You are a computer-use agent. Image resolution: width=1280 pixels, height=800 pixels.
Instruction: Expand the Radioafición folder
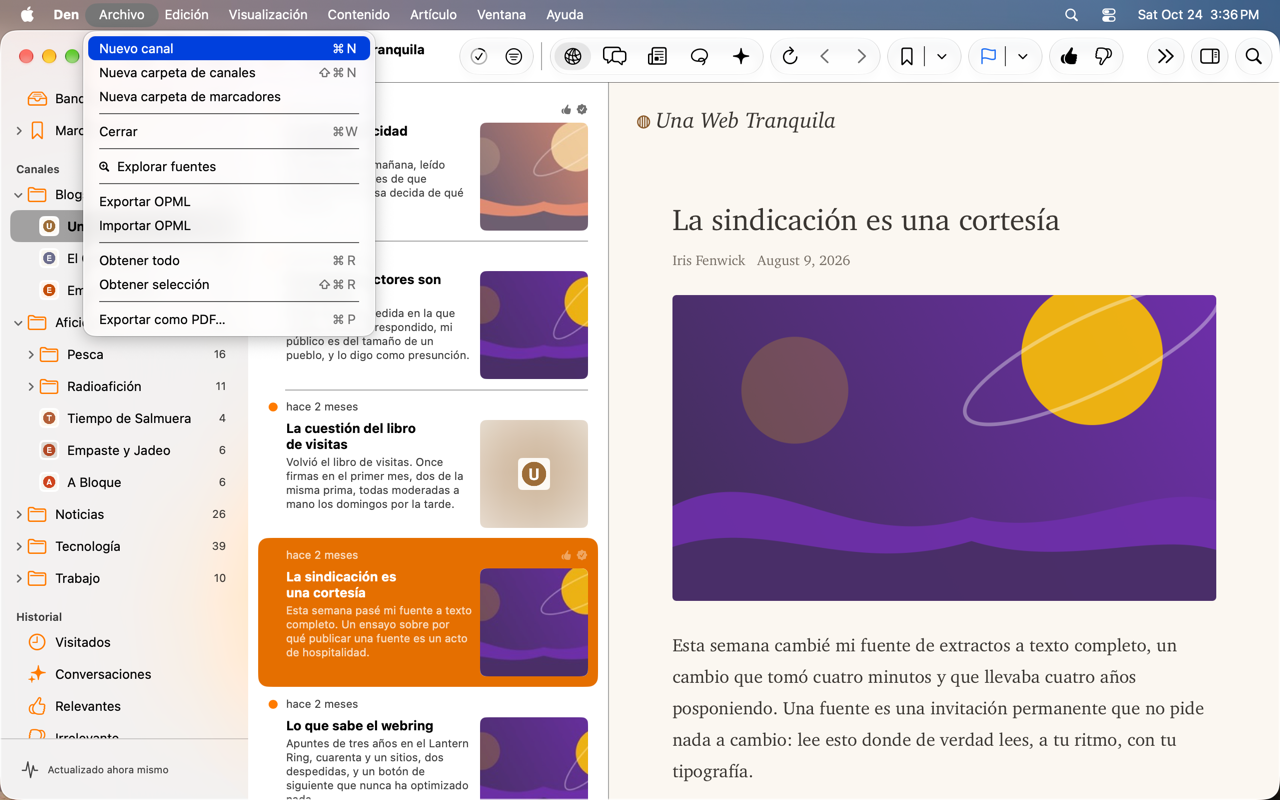pos(31,386)
